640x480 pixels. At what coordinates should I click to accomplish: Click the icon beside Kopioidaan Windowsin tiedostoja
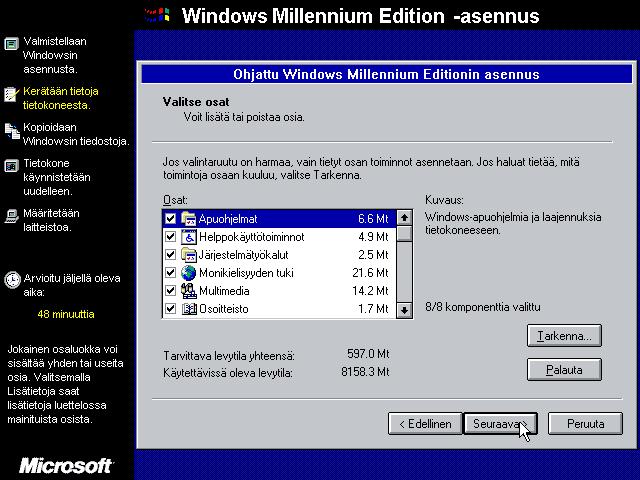pyautogui.click(x=12, y=131)
